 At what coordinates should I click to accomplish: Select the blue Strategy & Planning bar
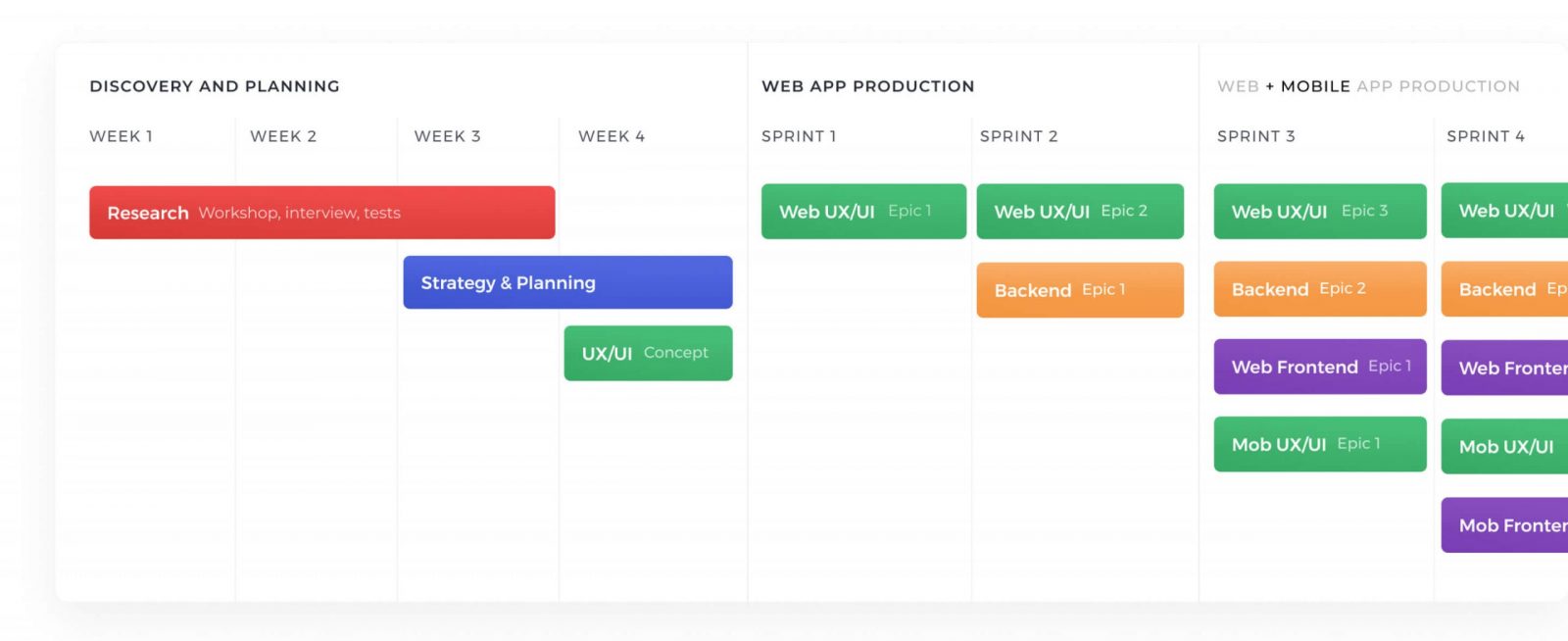click(x=567, y=282)
